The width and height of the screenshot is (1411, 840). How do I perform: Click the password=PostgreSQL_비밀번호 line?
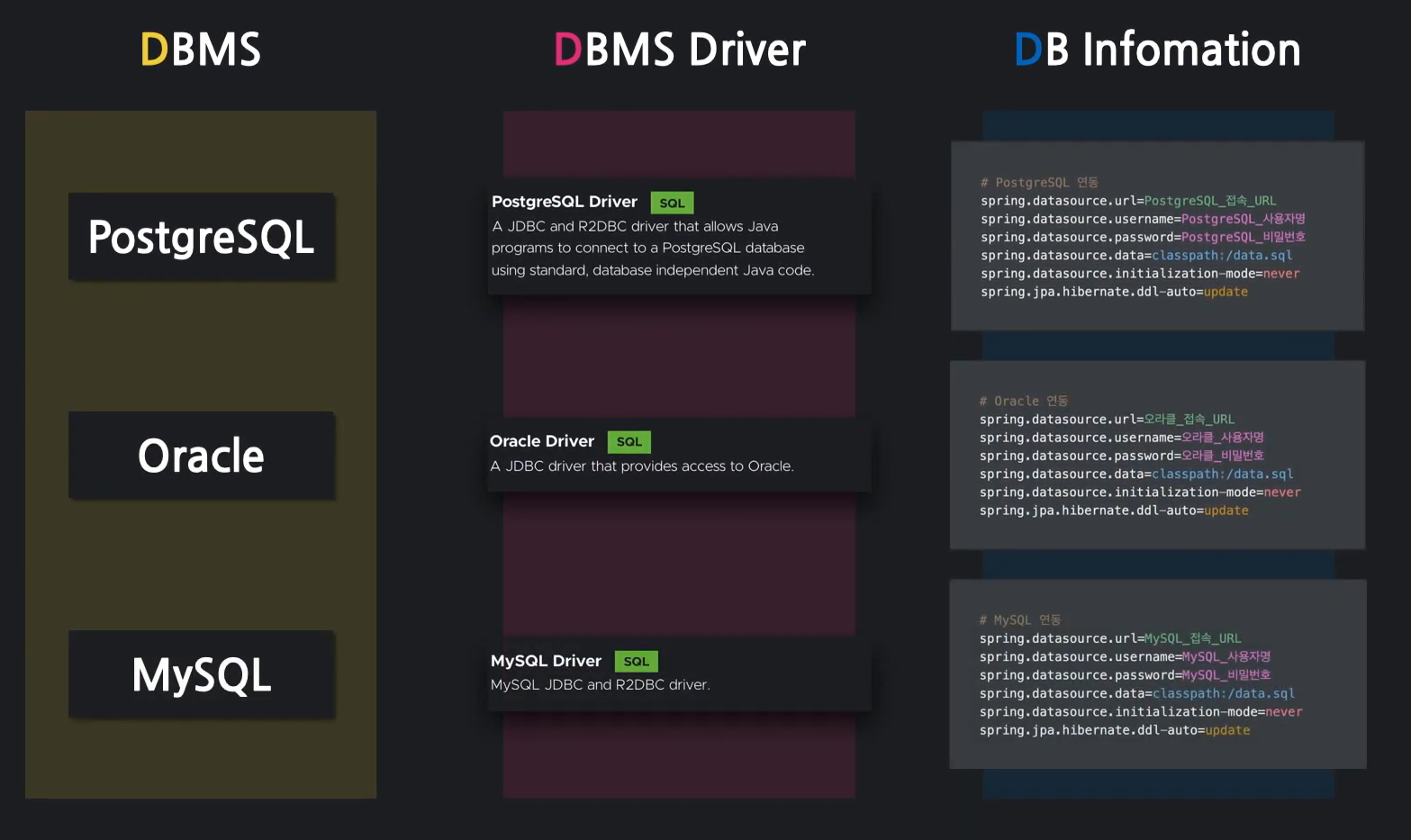pos(1143,237)
